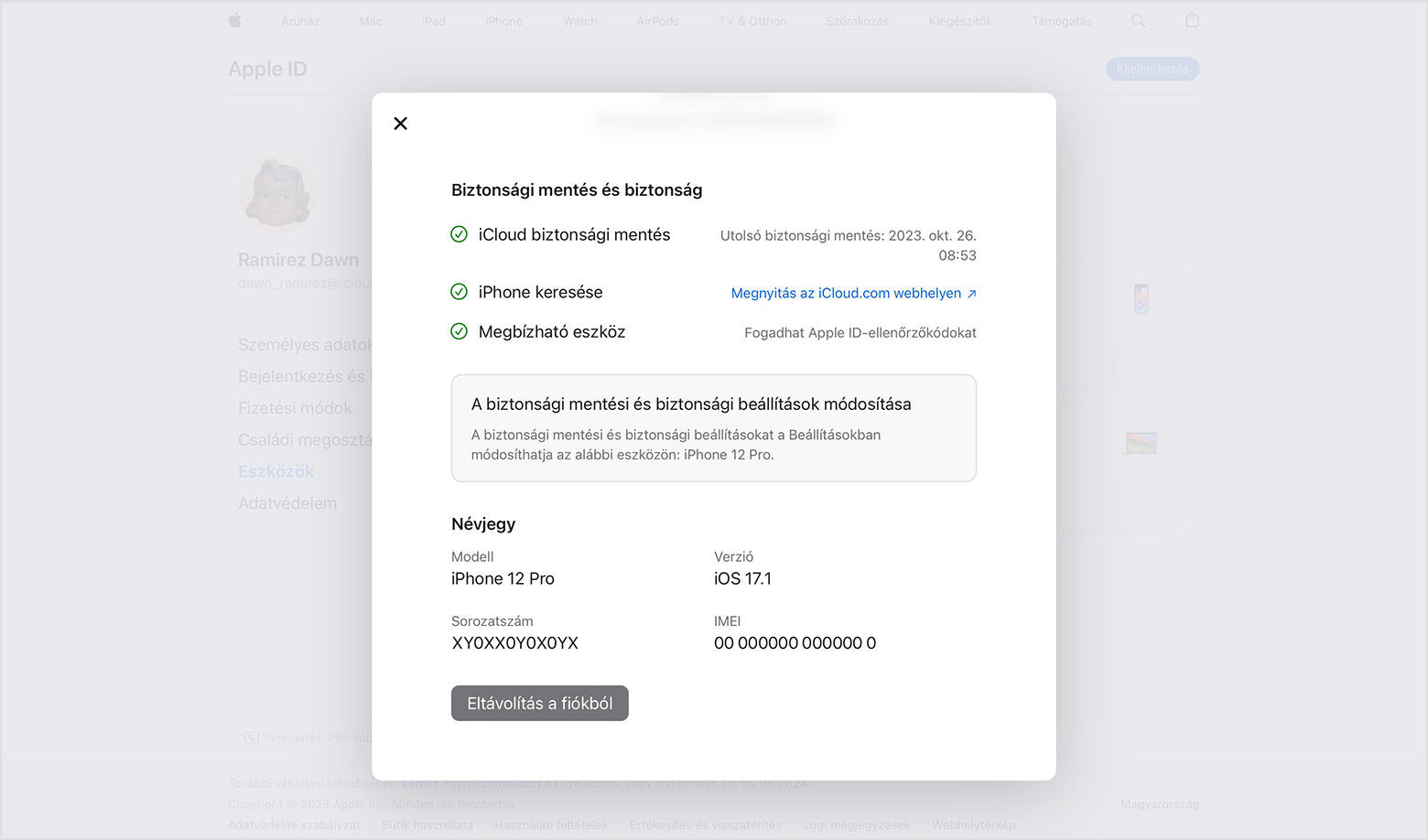Click the IMEI value 00 000000 000000 0
1428x840 pixels.
click(x=795, y=643)
